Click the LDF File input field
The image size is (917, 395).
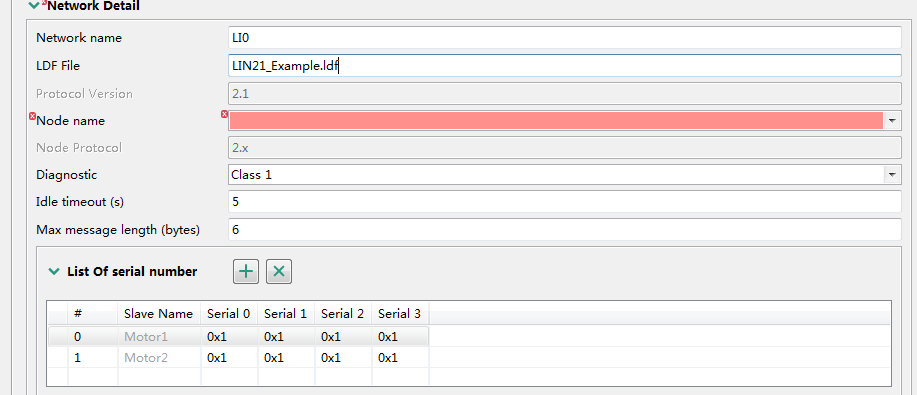click(564, 66)
